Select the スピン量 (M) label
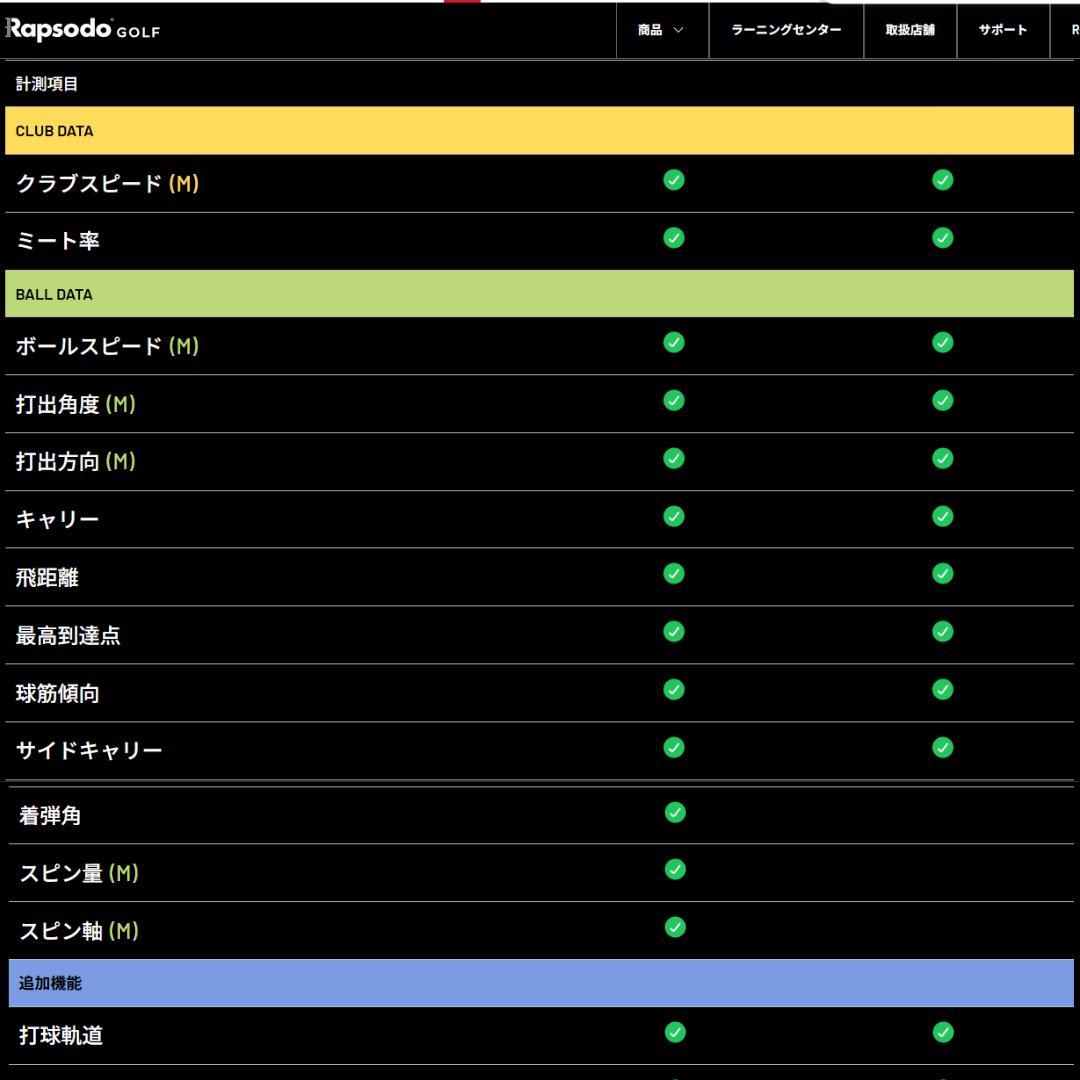The height and width of the screenshot is (1080, 1080). click(x=79, y=873)
